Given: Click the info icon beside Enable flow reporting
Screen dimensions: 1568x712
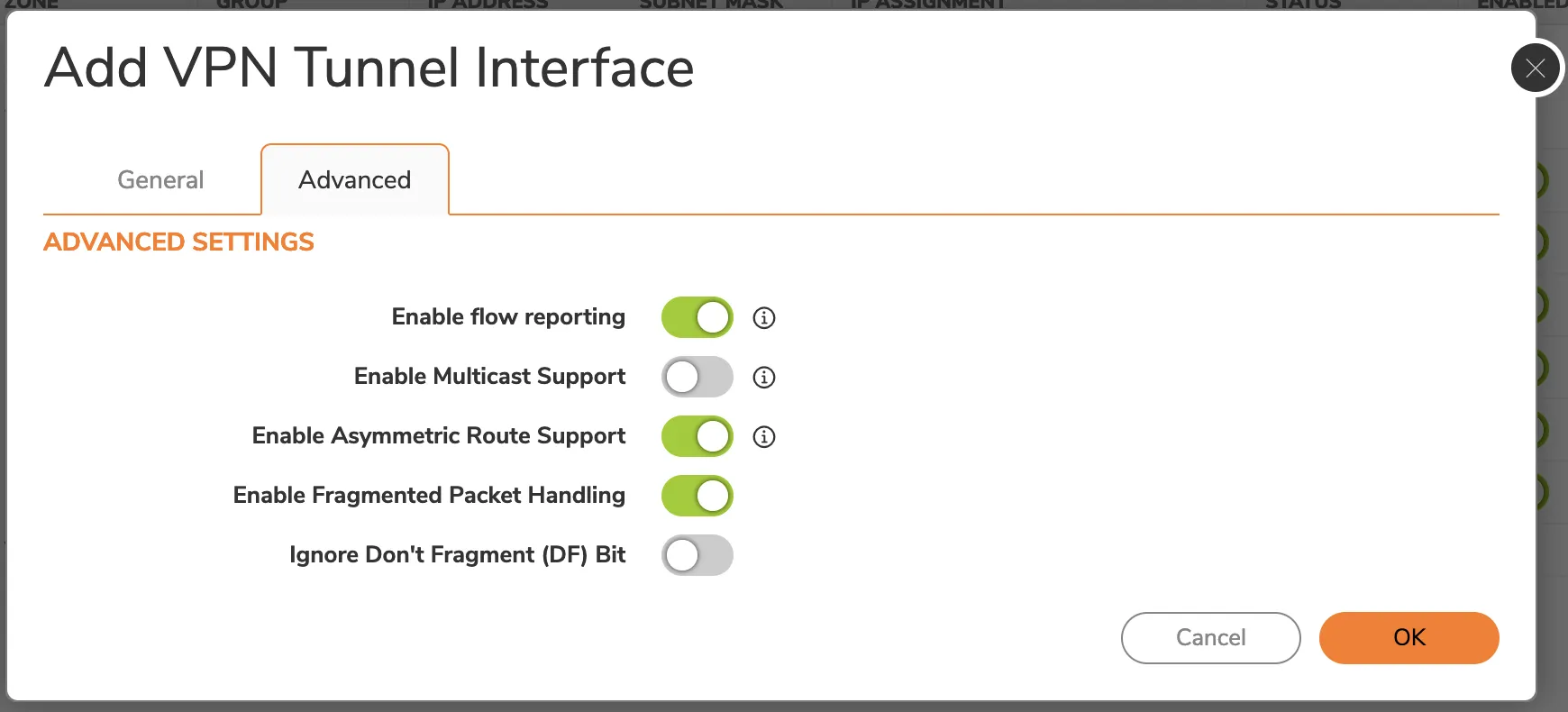Looking at the screenshot, I should coord(763,317).
